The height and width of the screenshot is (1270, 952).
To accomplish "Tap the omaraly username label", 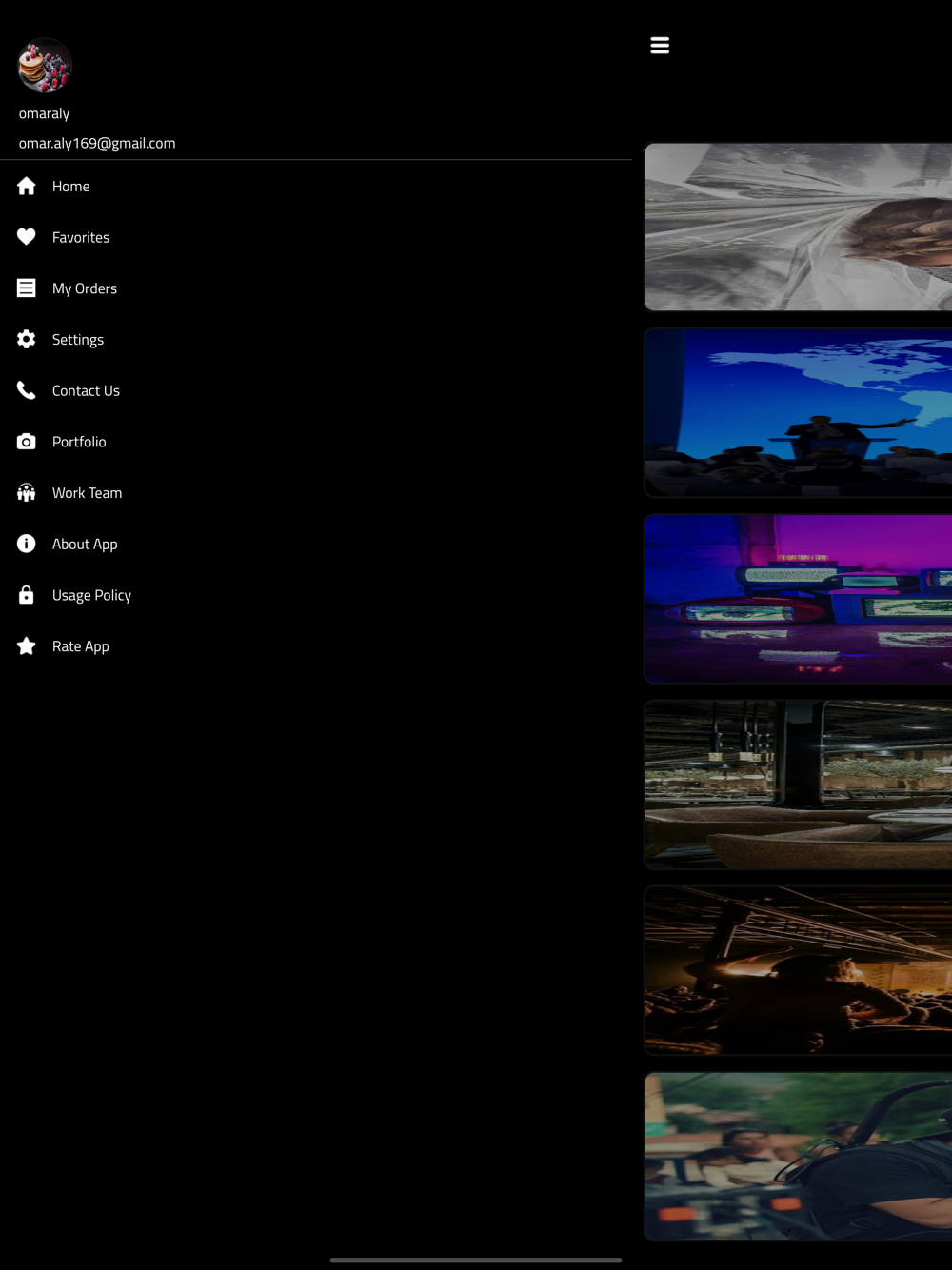I will pyautogui.click(x=44, y=113).
